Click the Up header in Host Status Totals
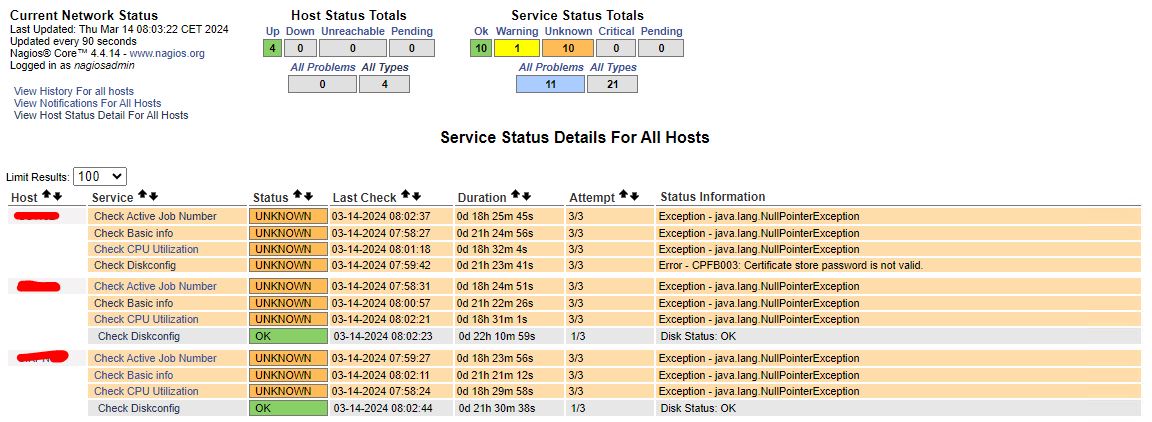The image size is (1152, 422). coord(272,31)
